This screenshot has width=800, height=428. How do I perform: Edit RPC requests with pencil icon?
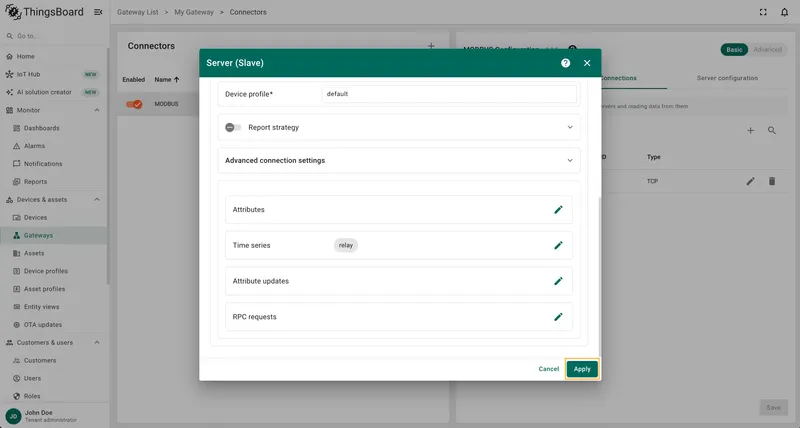558,317
